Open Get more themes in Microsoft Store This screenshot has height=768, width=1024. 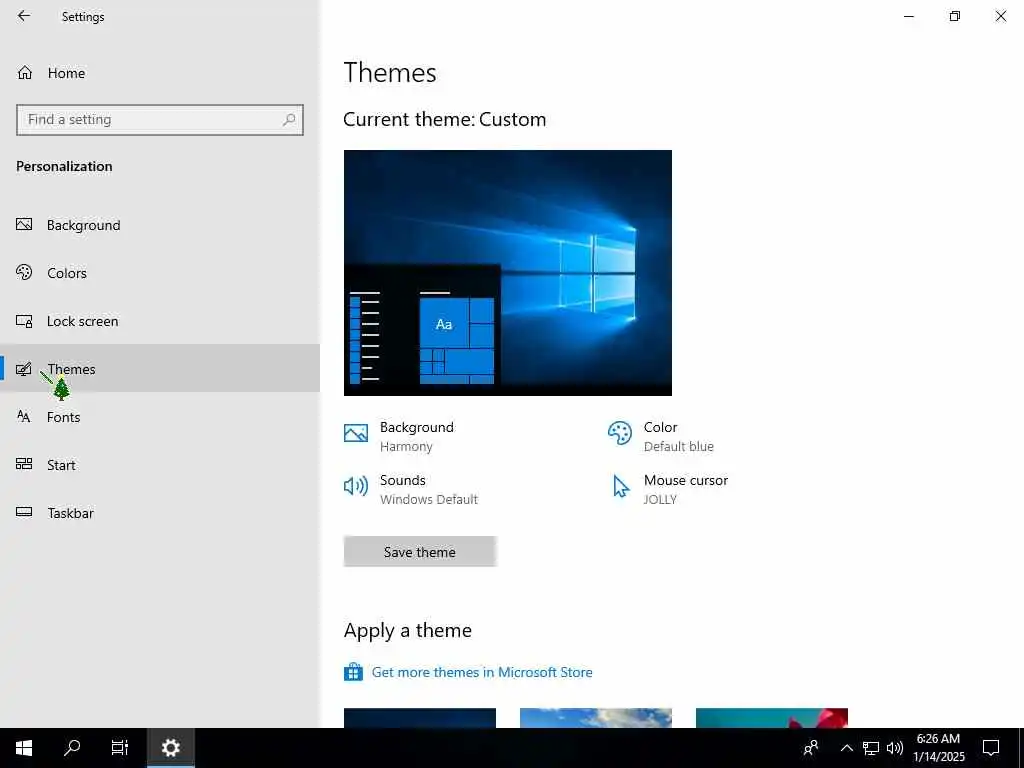click(482, 672)
